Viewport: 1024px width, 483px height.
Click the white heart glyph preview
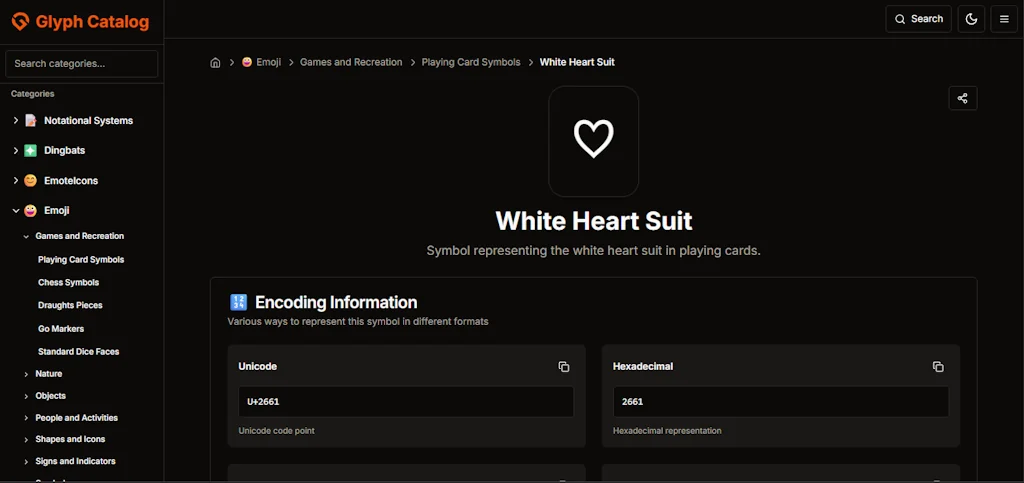pos(594,139)
